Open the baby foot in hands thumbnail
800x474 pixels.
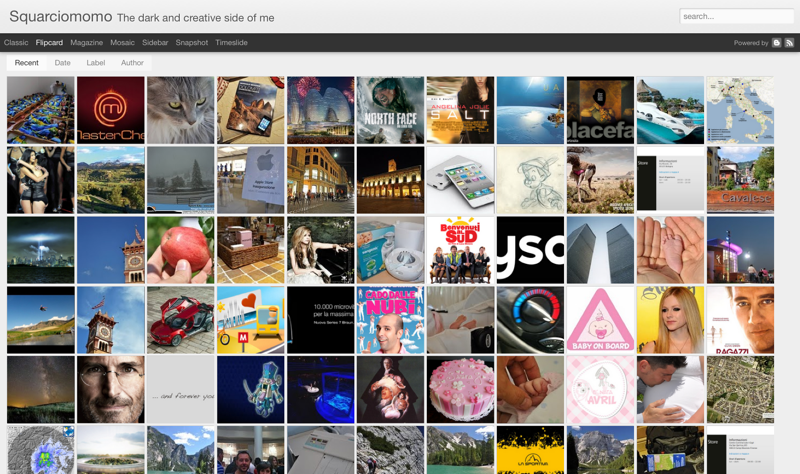[x=670, y=250]
